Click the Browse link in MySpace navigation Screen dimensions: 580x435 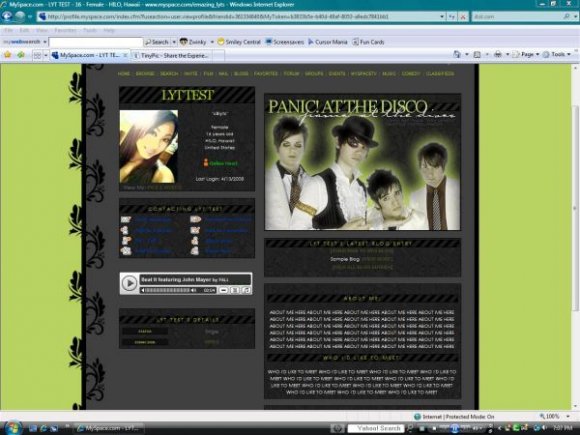[x=145, y=74]
